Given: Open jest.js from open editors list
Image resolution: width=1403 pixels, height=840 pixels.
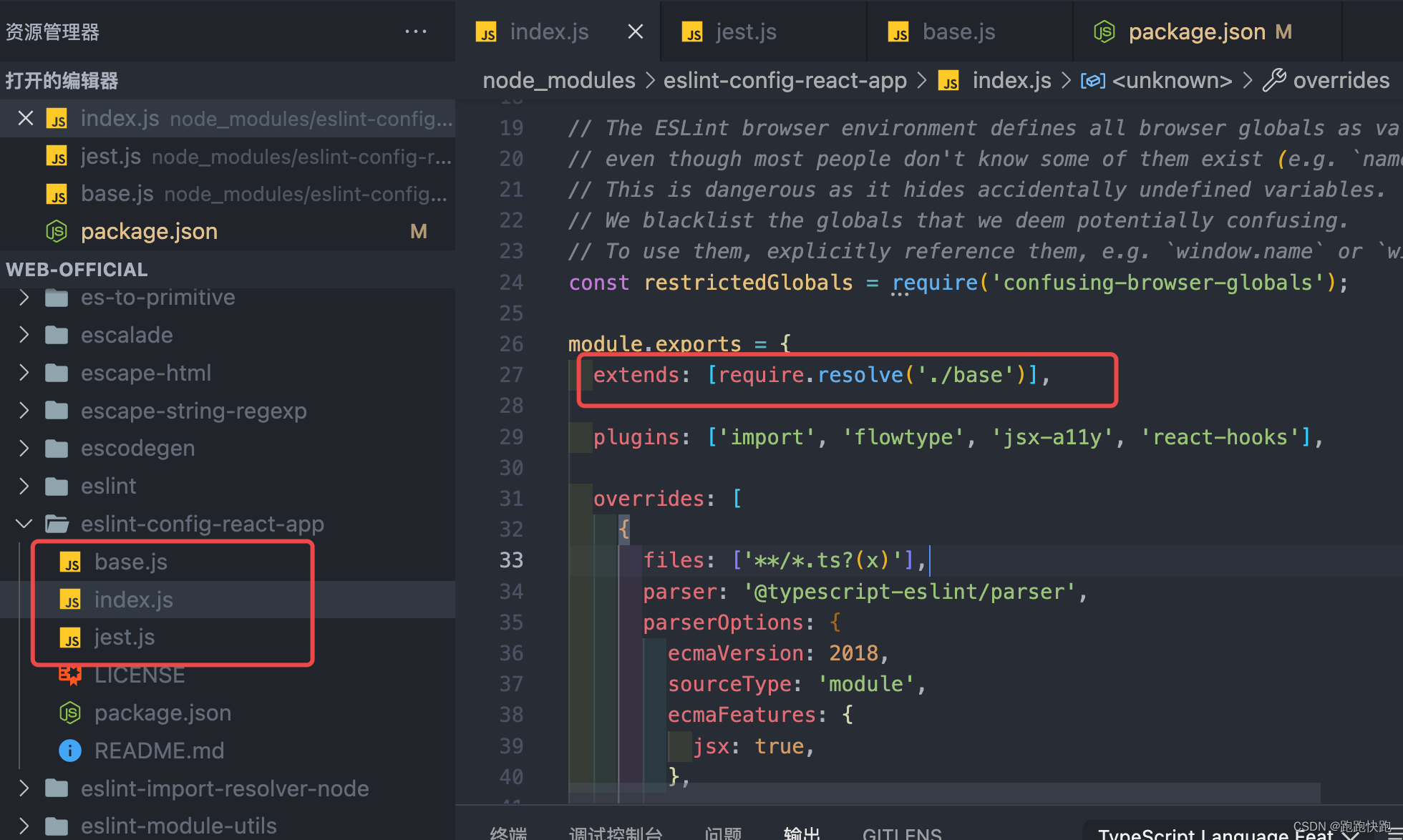Looking at the screenshot, I should [x=228, y=156].
